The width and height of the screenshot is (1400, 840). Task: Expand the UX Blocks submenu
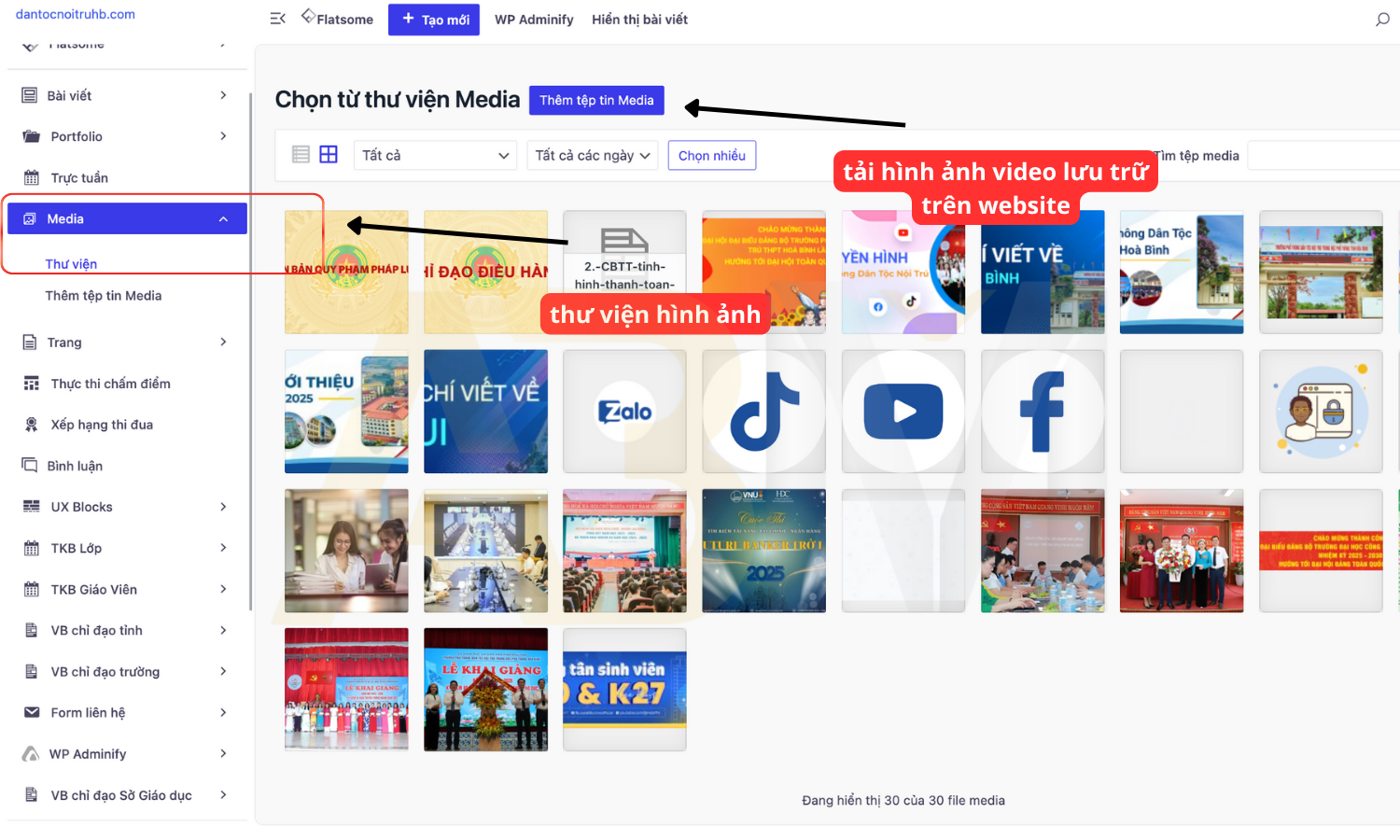223,507
